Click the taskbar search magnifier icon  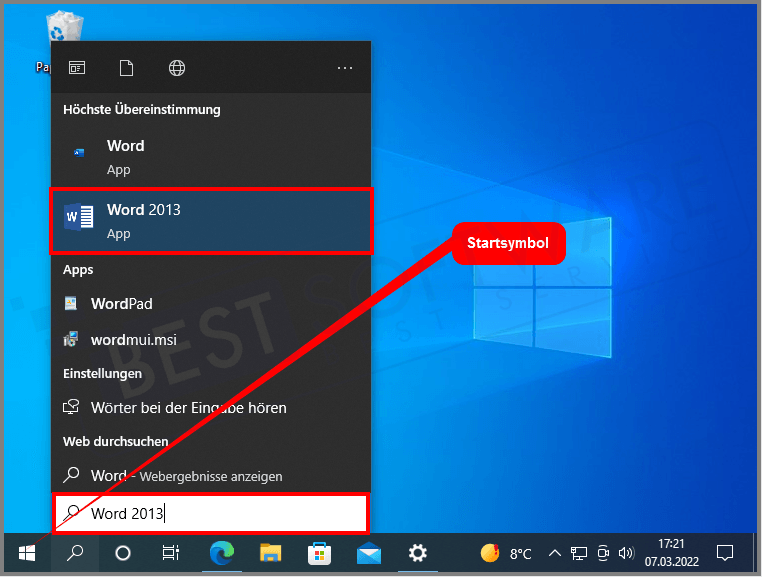(x=75, y=553)
